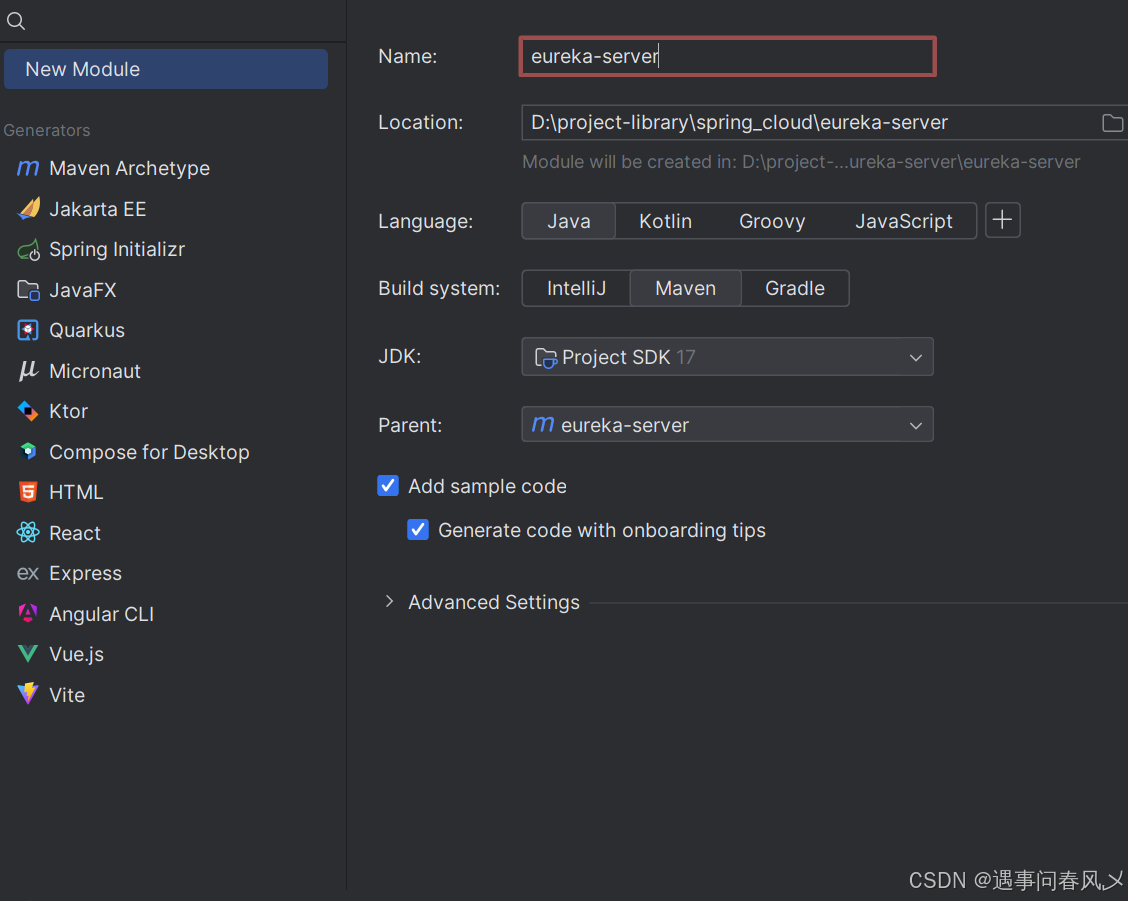Select the Micronaut mu icon

click(x=28, y=371)
